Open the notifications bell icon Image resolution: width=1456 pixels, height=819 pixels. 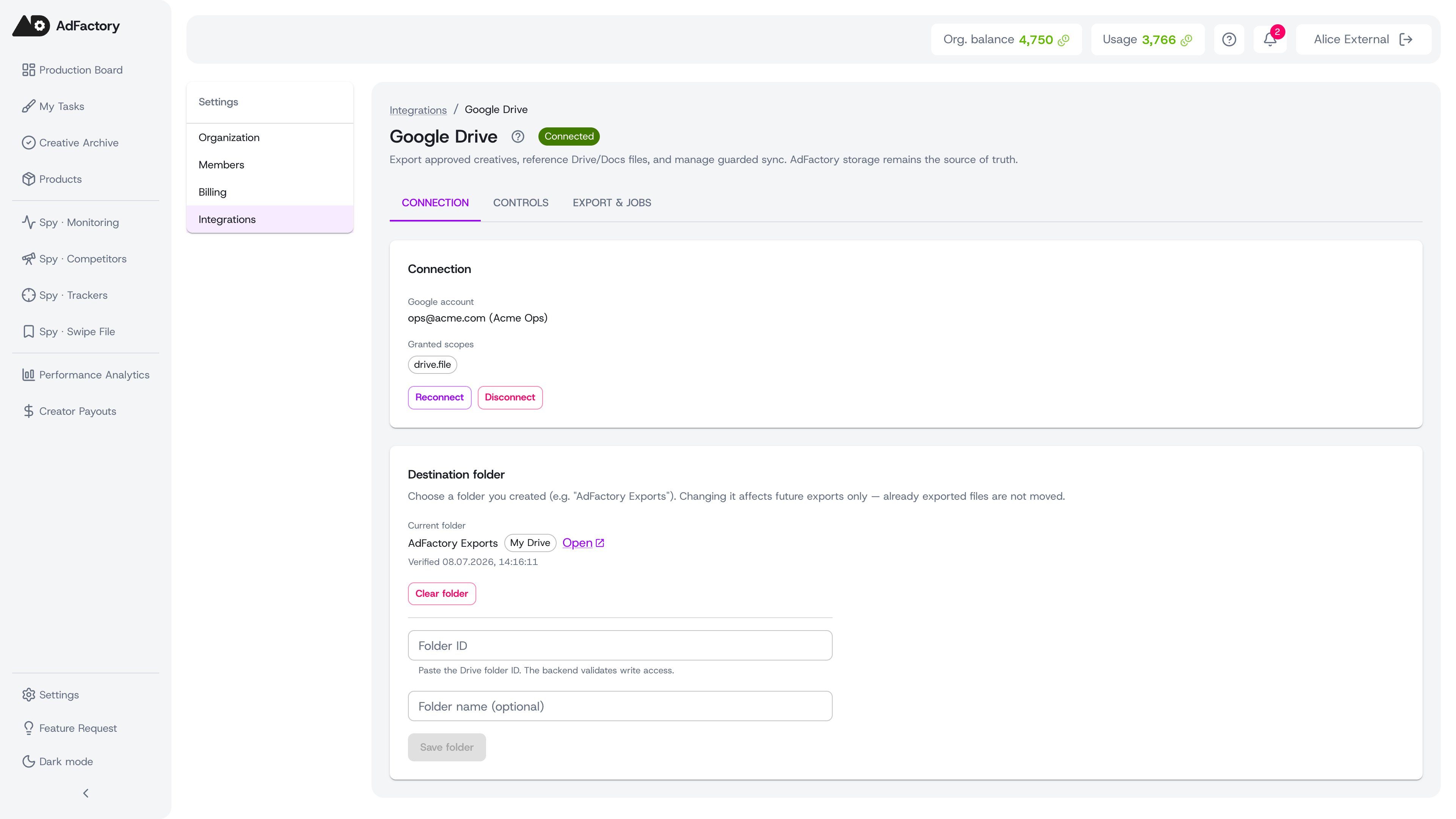[x=1269, y=39]
